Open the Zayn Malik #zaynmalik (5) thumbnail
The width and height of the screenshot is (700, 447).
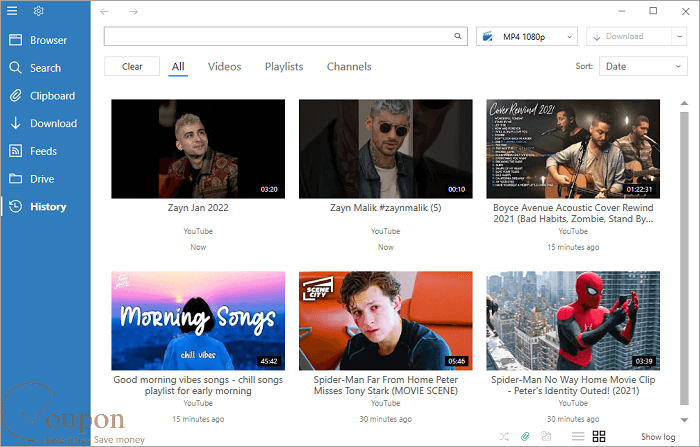386,149
